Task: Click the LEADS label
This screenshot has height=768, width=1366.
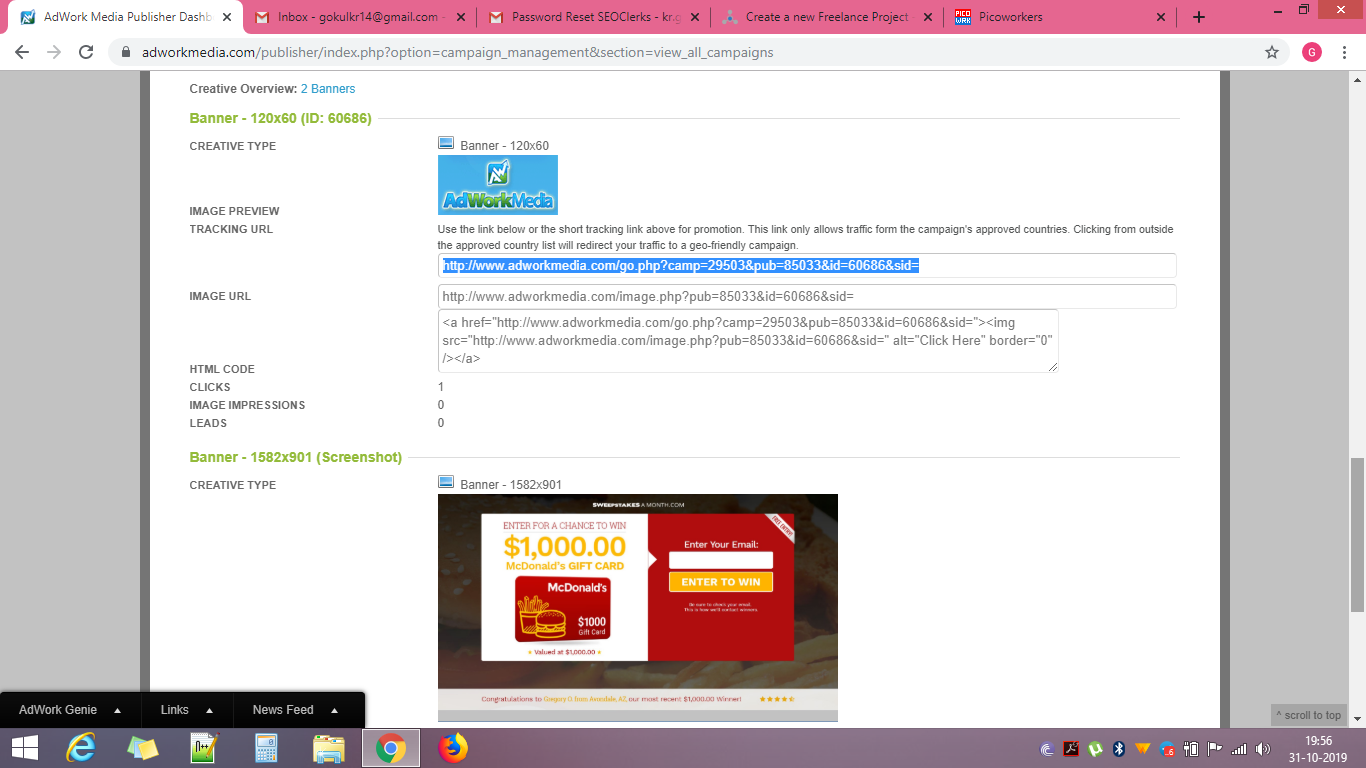Action: [x=208, y=423]
